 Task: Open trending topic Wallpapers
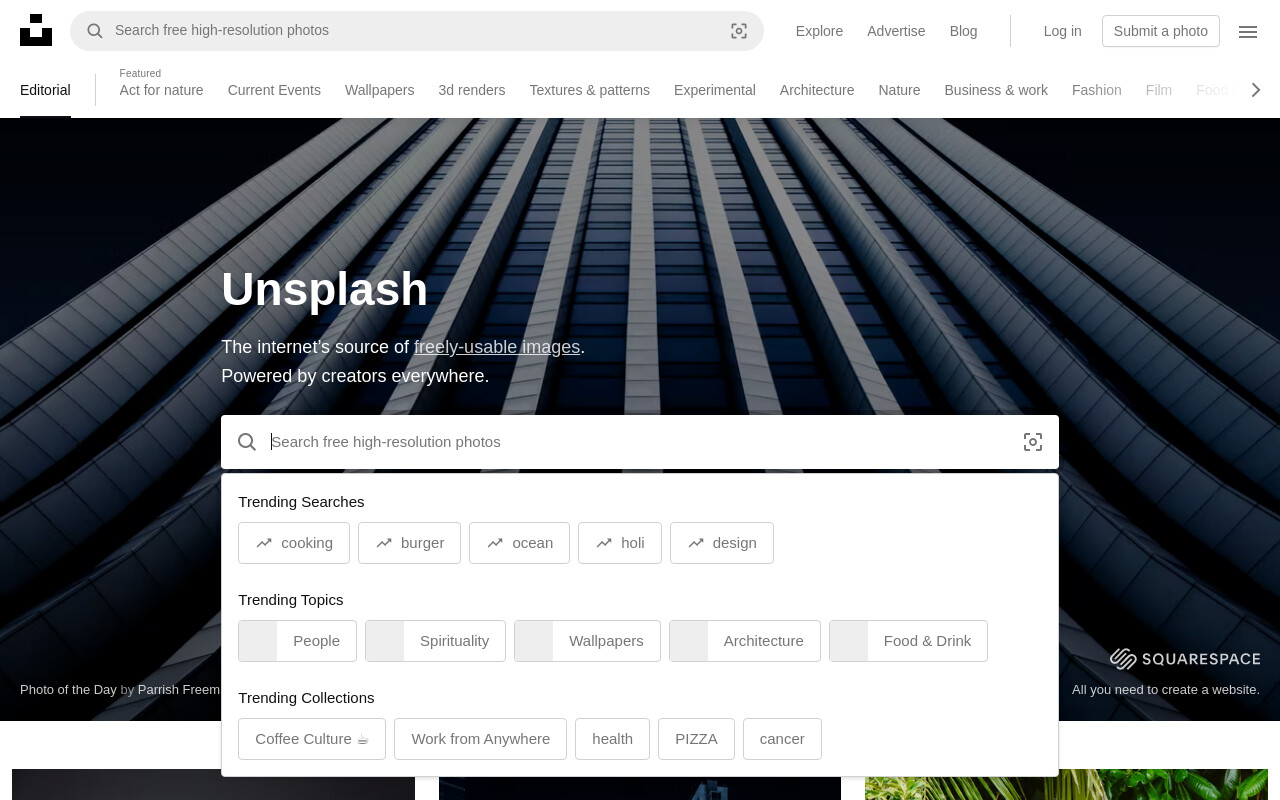coord(587,641)
